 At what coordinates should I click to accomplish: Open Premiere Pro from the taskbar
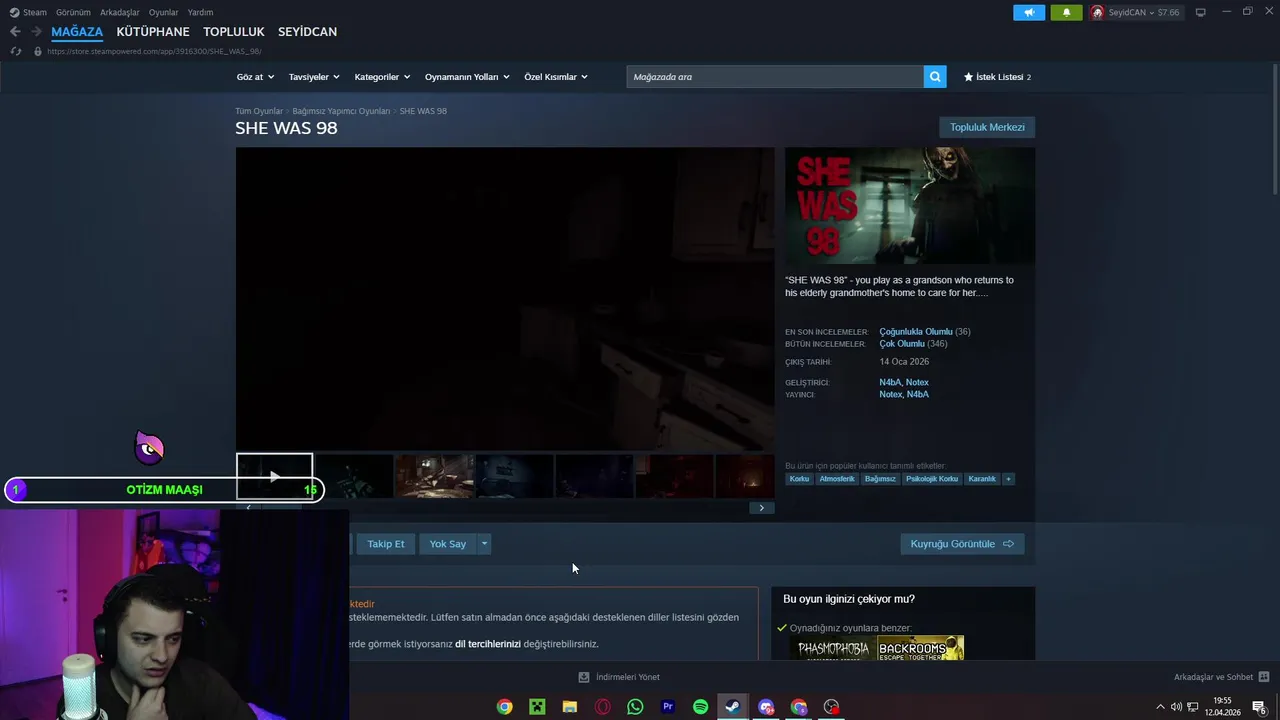668,707
